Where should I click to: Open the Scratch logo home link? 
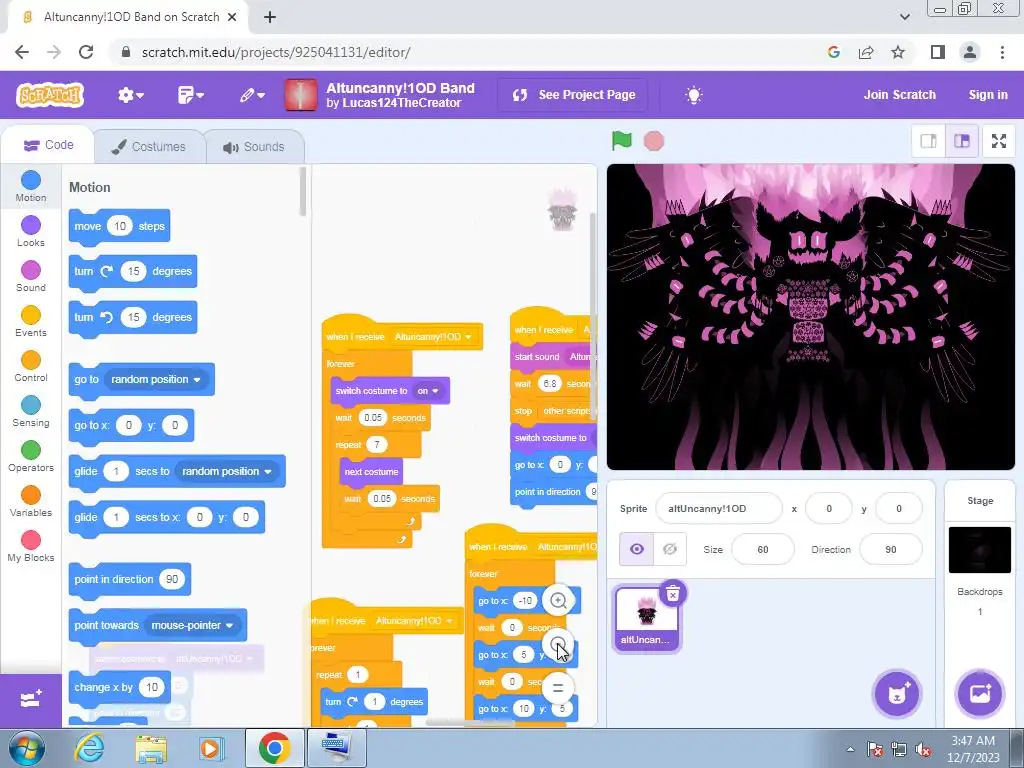50,95
